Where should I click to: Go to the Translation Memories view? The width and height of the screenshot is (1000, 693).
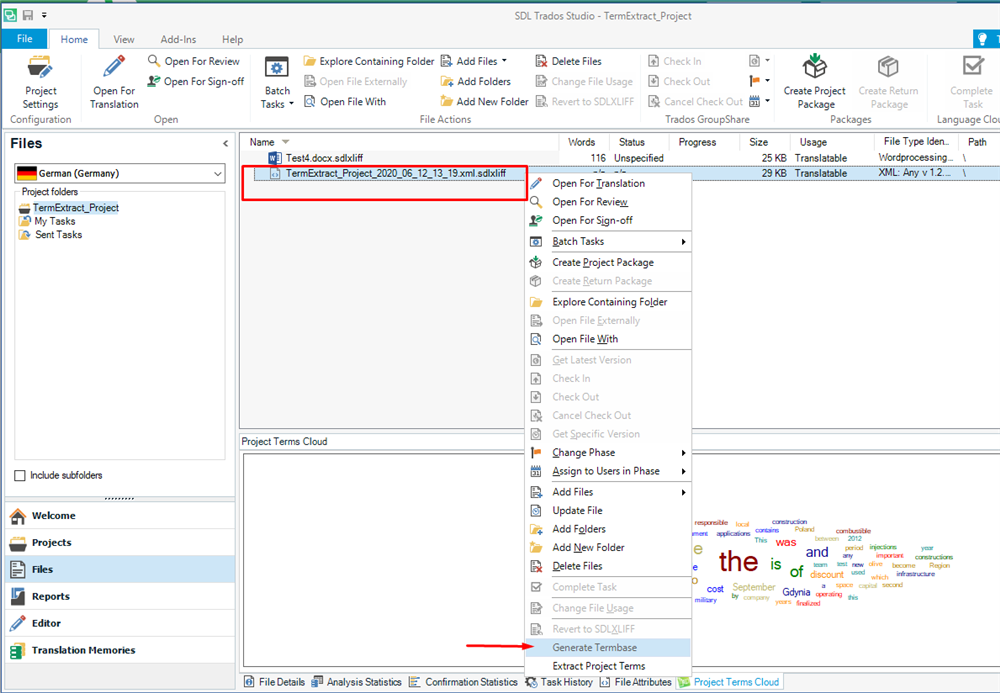point(120,650)
